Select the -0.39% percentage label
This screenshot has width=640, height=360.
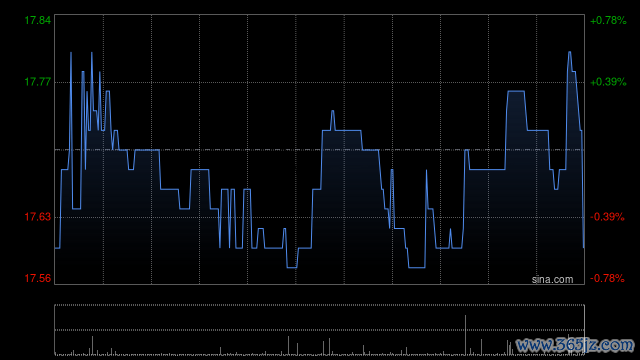(x=607, y=217)
